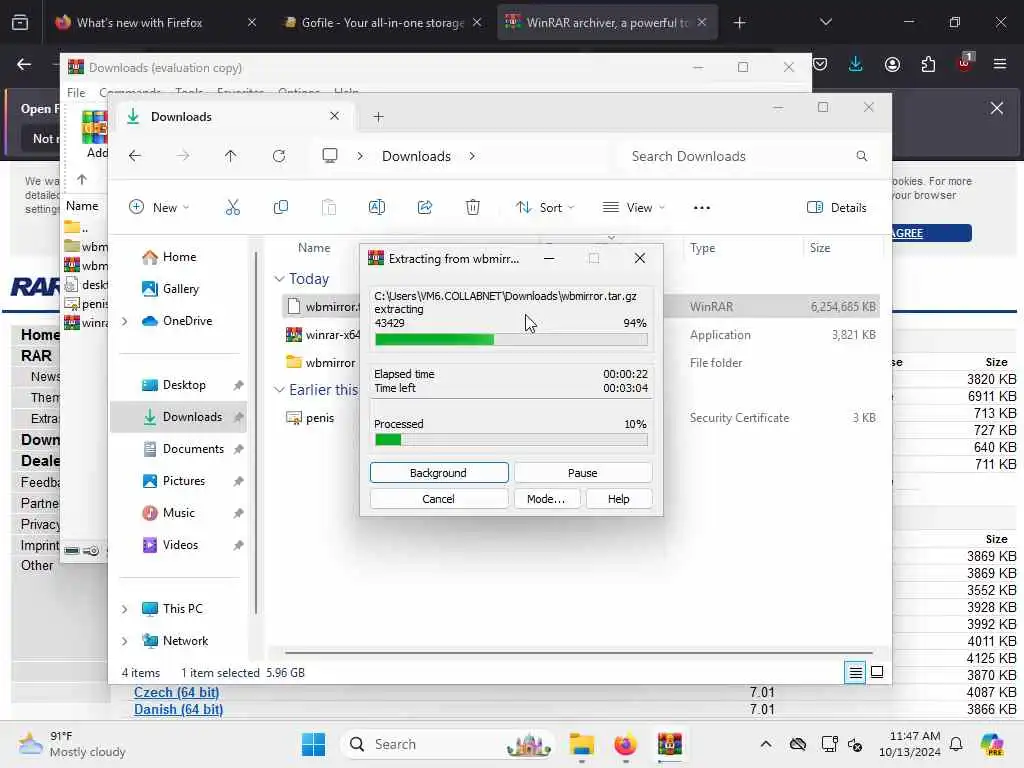Click the Firefox browser back arrow
This screenshot has height=768, width=1024.
pos(24,64)
